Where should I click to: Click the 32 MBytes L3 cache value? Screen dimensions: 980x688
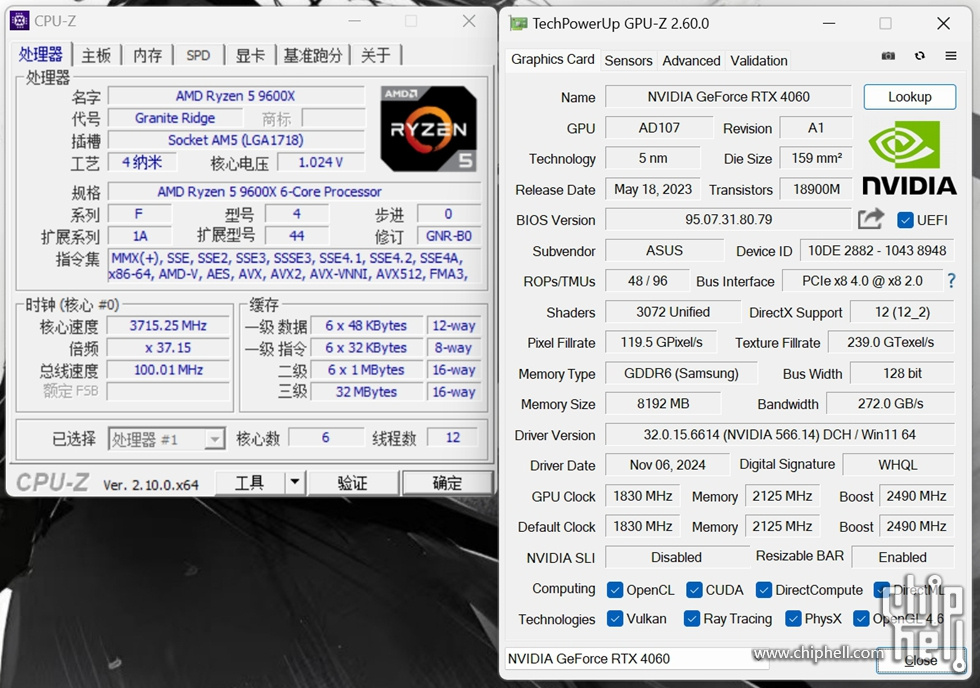tap(366, 392)
